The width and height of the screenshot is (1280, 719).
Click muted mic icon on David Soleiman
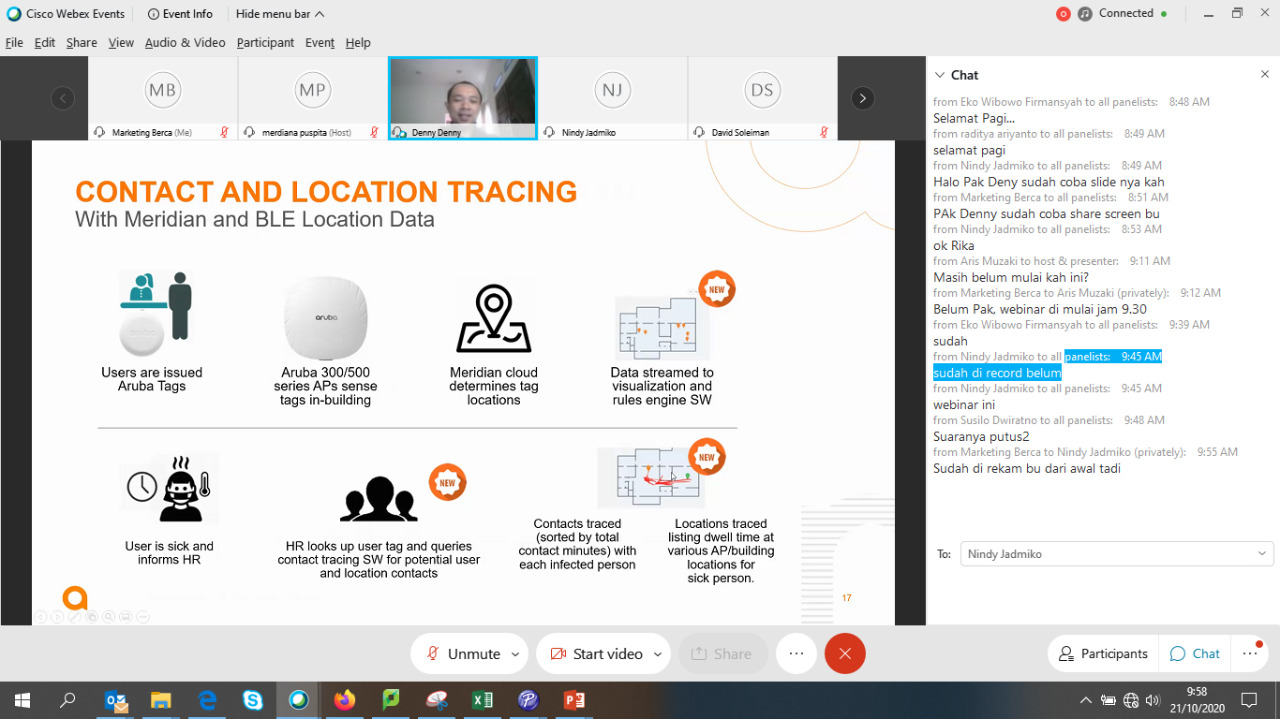pos(824,132)
